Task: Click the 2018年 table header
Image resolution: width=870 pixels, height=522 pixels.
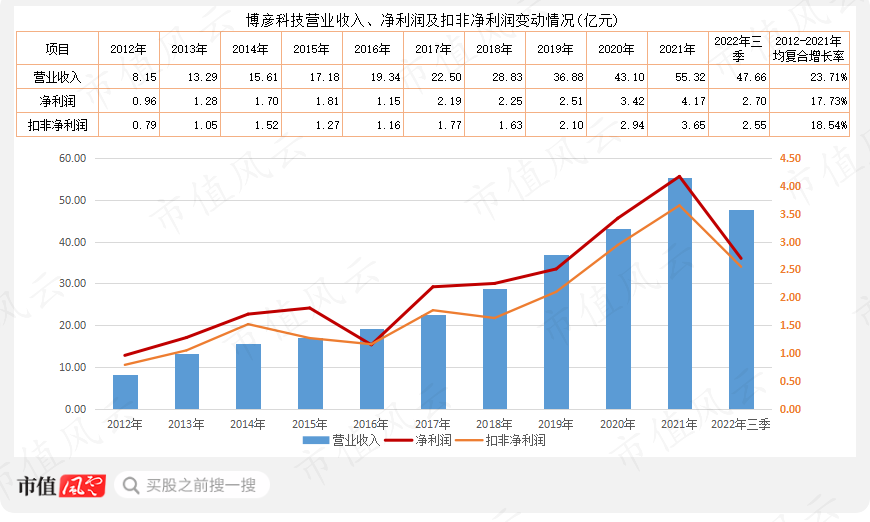Action: 495,49
